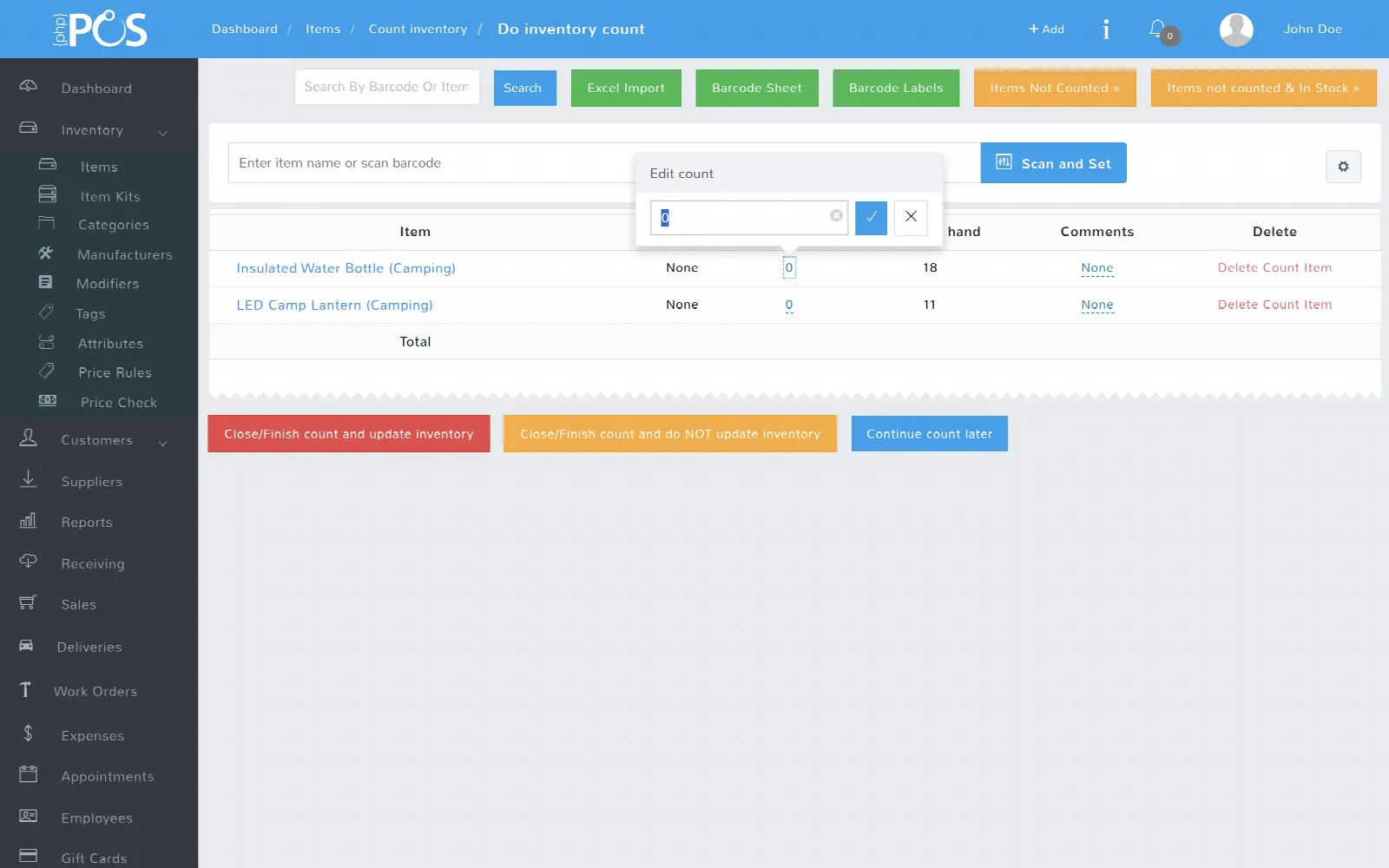Edit count for LED Camp Lantern
The height and width of the screenshot is (868, 1389).
(789, 305)
